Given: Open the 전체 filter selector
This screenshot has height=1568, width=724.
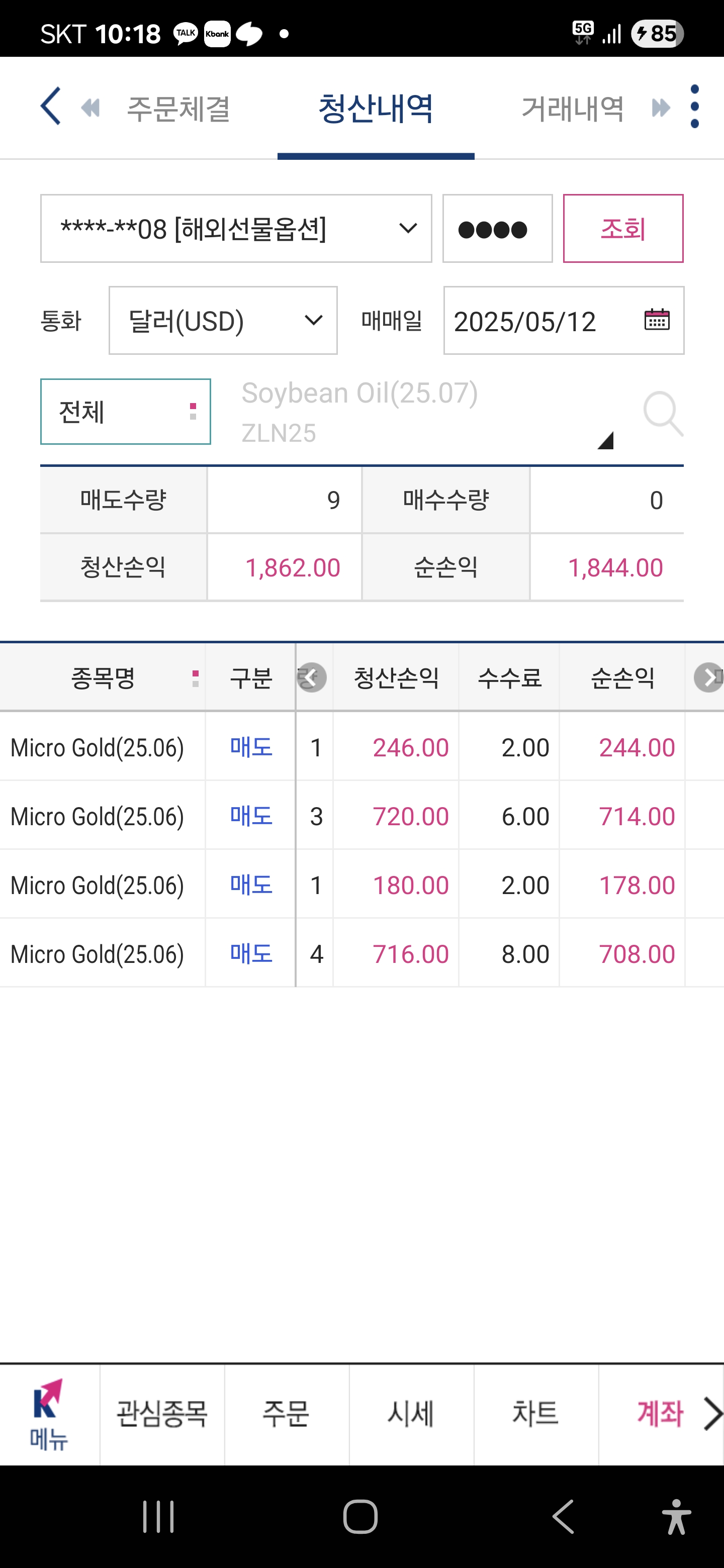Looking at the screenshot, I should [125, 412].
